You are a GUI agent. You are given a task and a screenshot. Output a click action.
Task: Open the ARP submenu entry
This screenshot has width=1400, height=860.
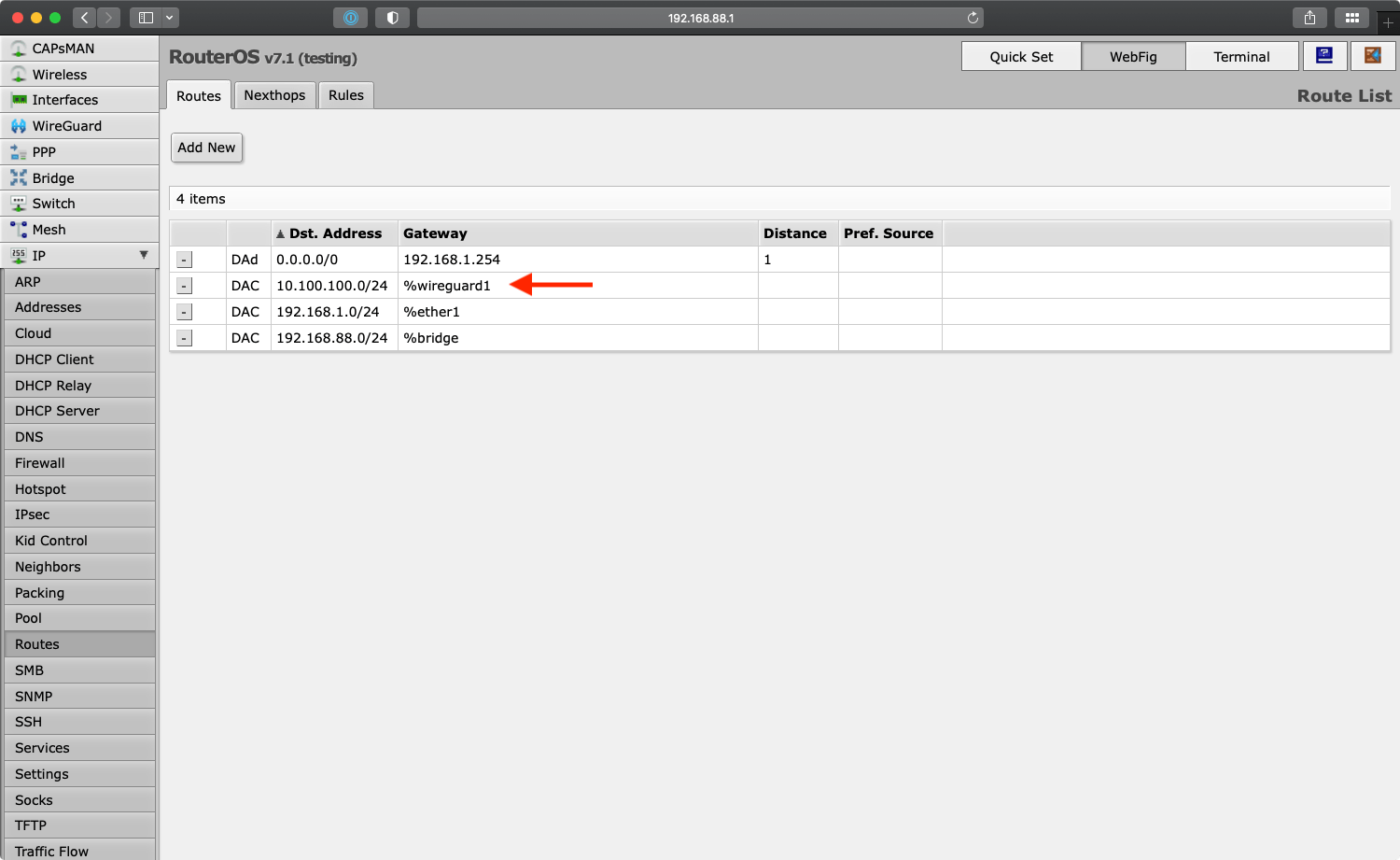click(x=79, y=282)
